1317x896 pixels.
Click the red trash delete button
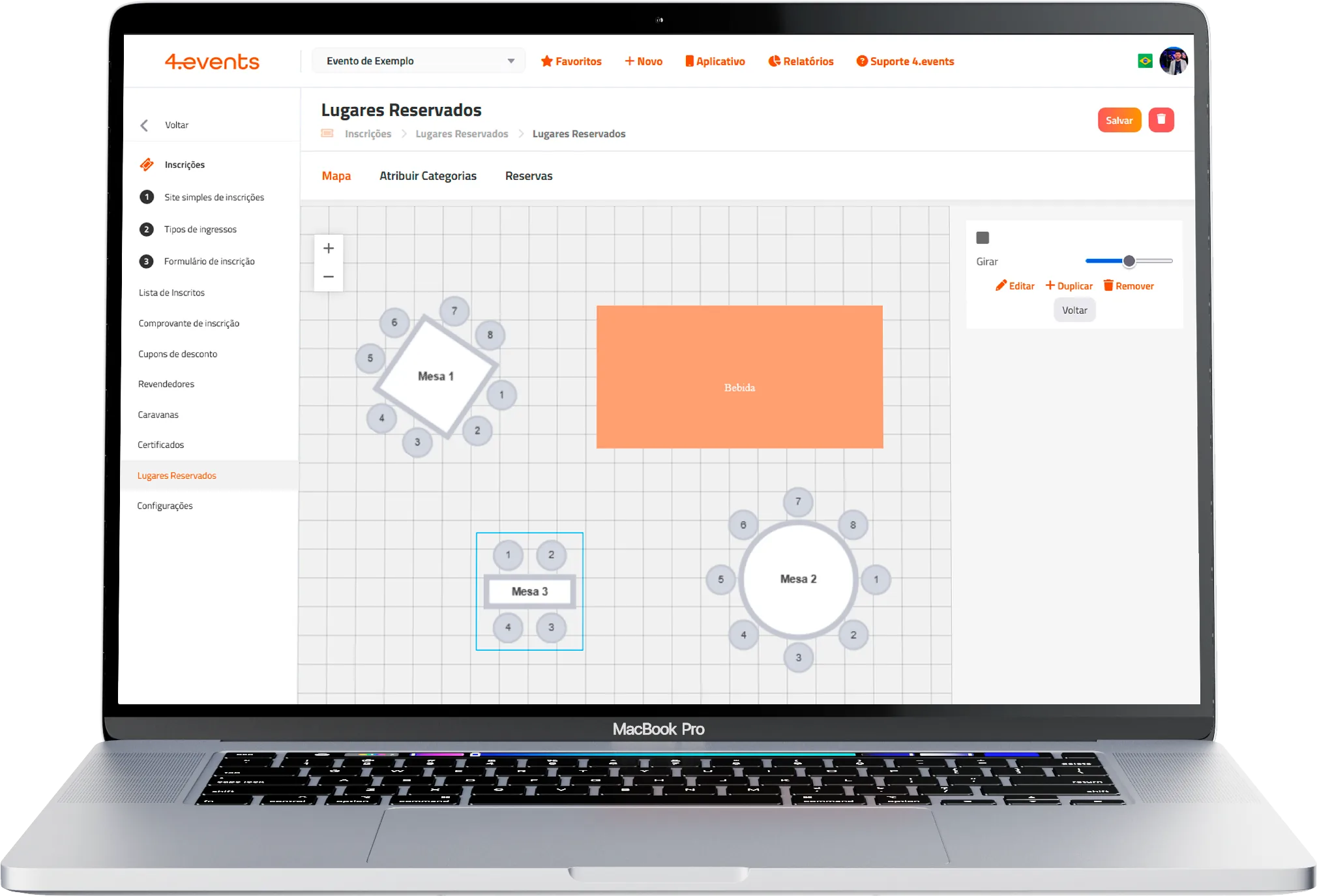tap(1161, 120)
